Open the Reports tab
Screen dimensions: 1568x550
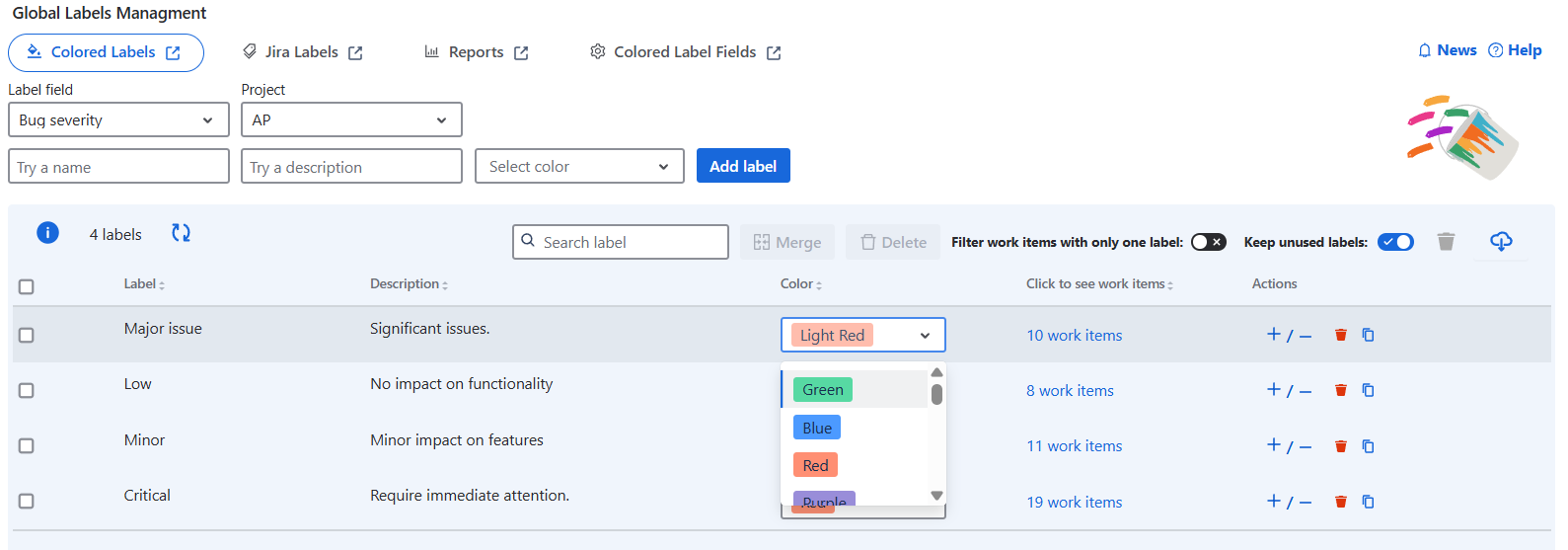(477, 52)
